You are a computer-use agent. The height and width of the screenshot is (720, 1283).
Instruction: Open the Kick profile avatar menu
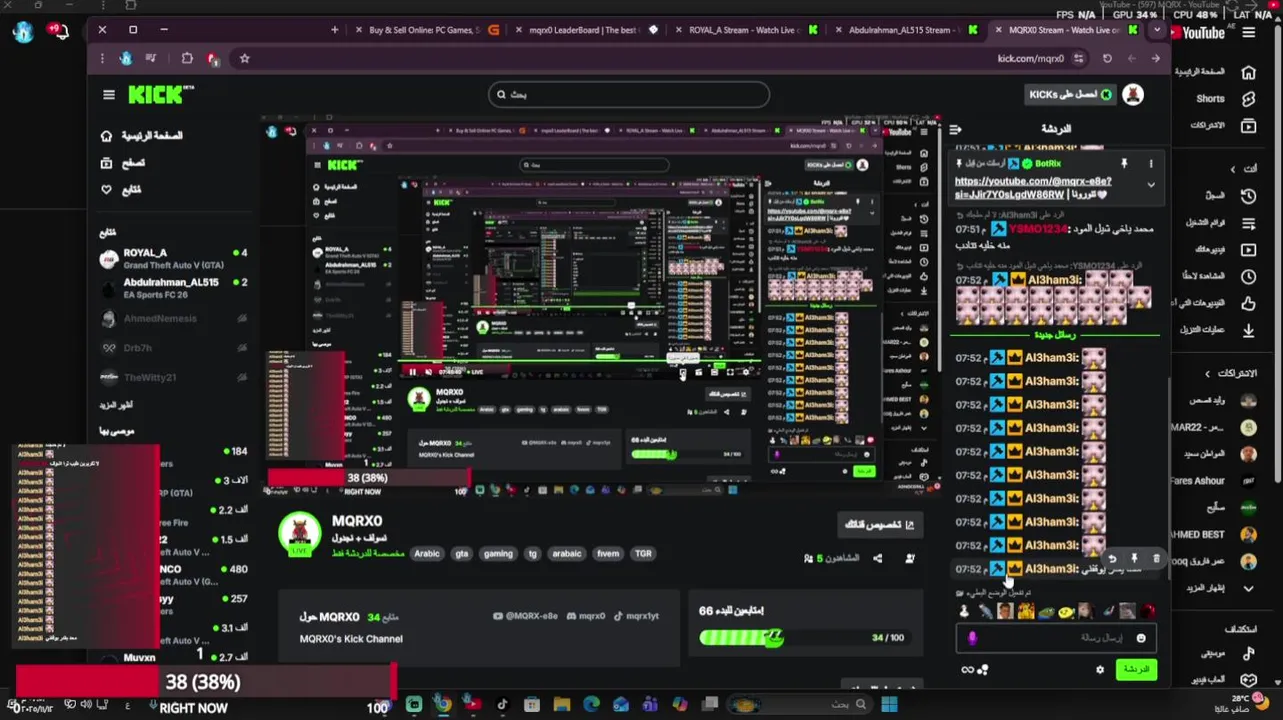(1133, 94)
